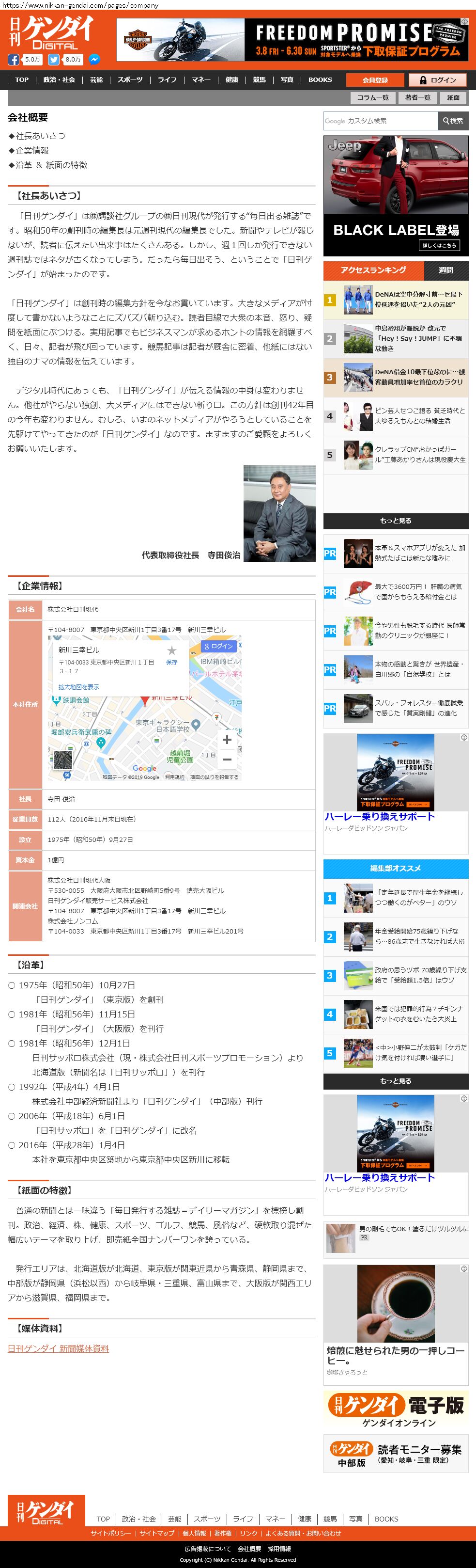The width and height of the screenshot is (476, 1568).
Task: Open the コラム一覧 button
Action: [x=372, y=97]
